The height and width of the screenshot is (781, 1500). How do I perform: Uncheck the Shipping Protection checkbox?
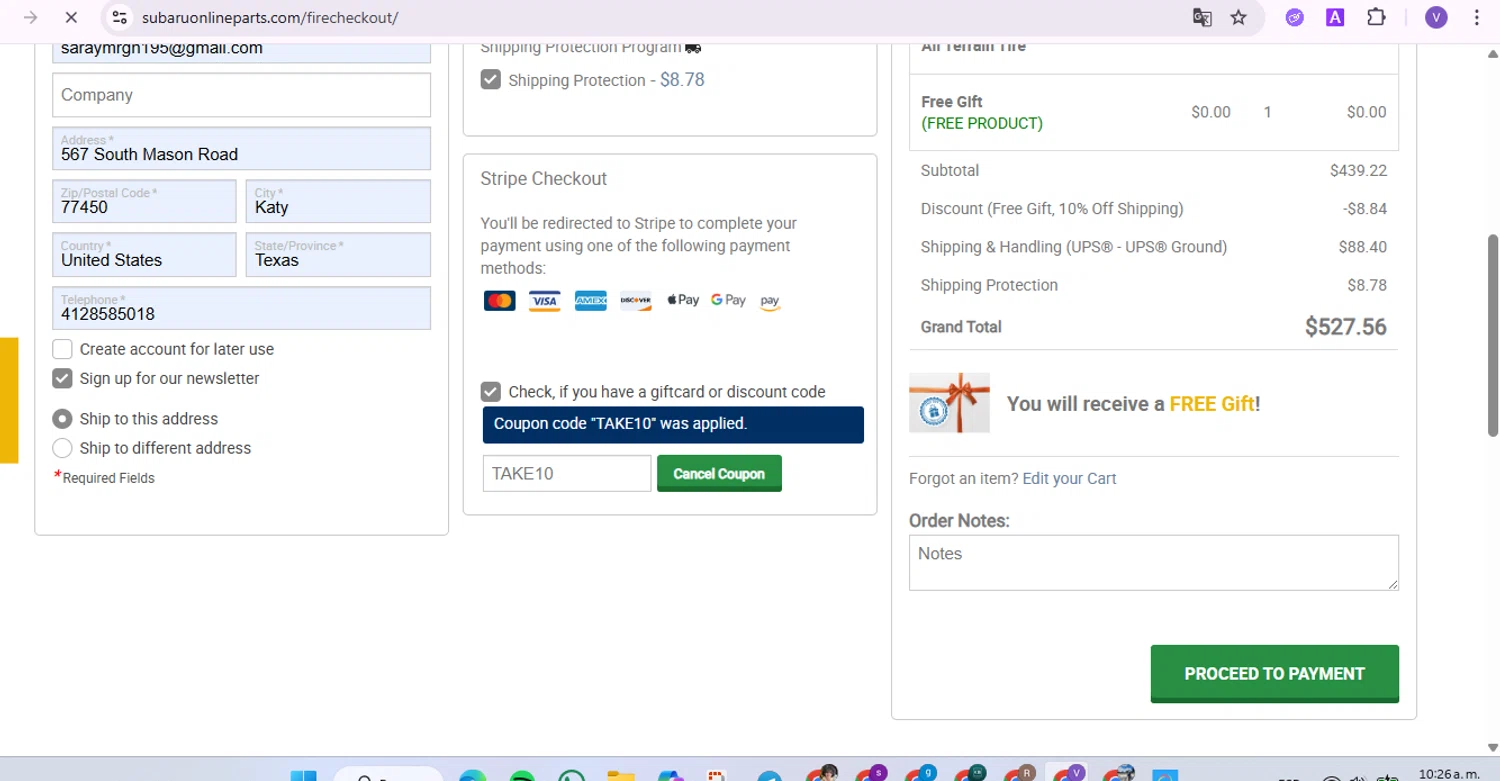[491, 80]
